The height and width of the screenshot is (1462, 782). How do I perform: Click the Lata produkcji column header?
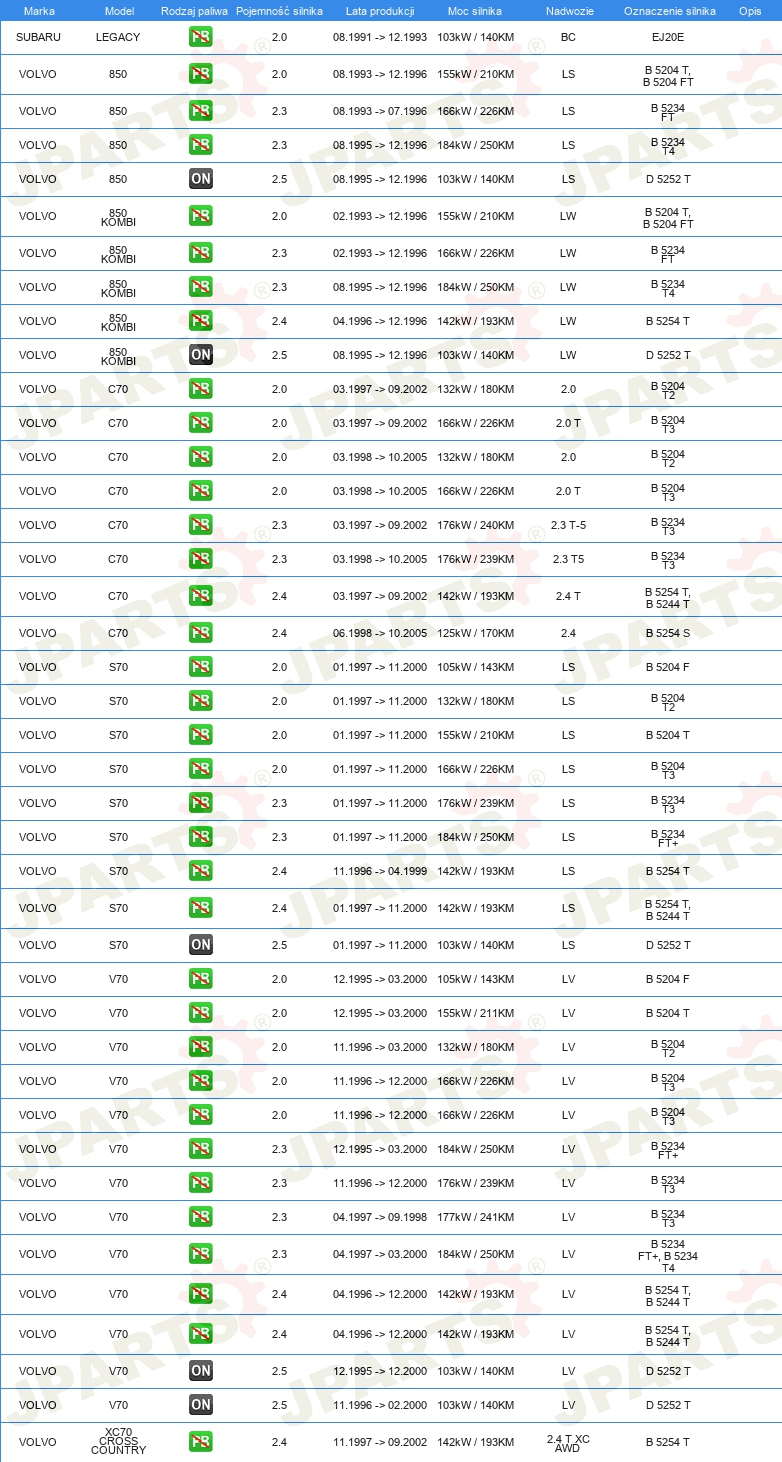coord(380,11)
